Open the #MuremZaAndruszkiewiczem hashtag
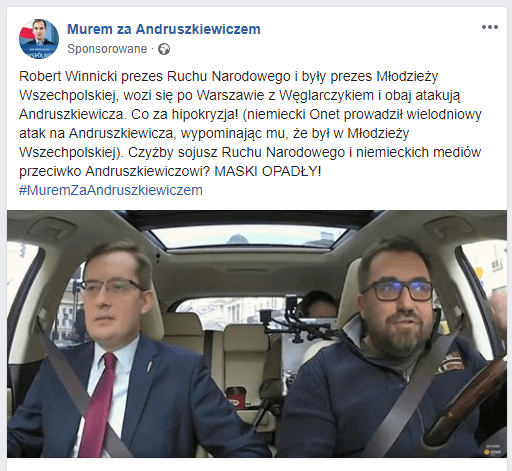Image resolution: width=512 pixels, height=471 pixels. (x=111, y=190)
